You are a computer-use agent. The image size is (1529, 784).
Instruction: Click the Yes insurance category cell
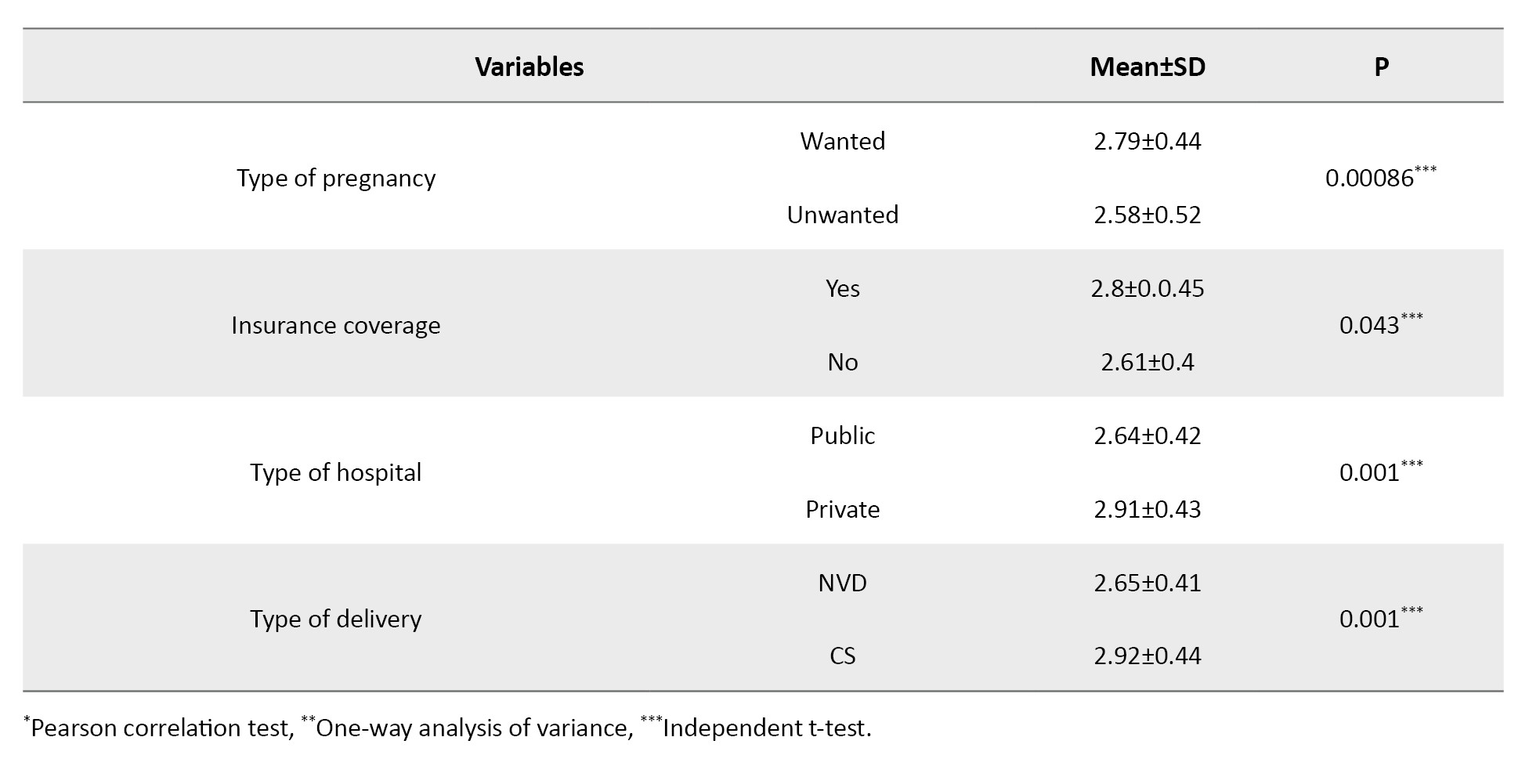pyautogui.click(x=842, y=289)
